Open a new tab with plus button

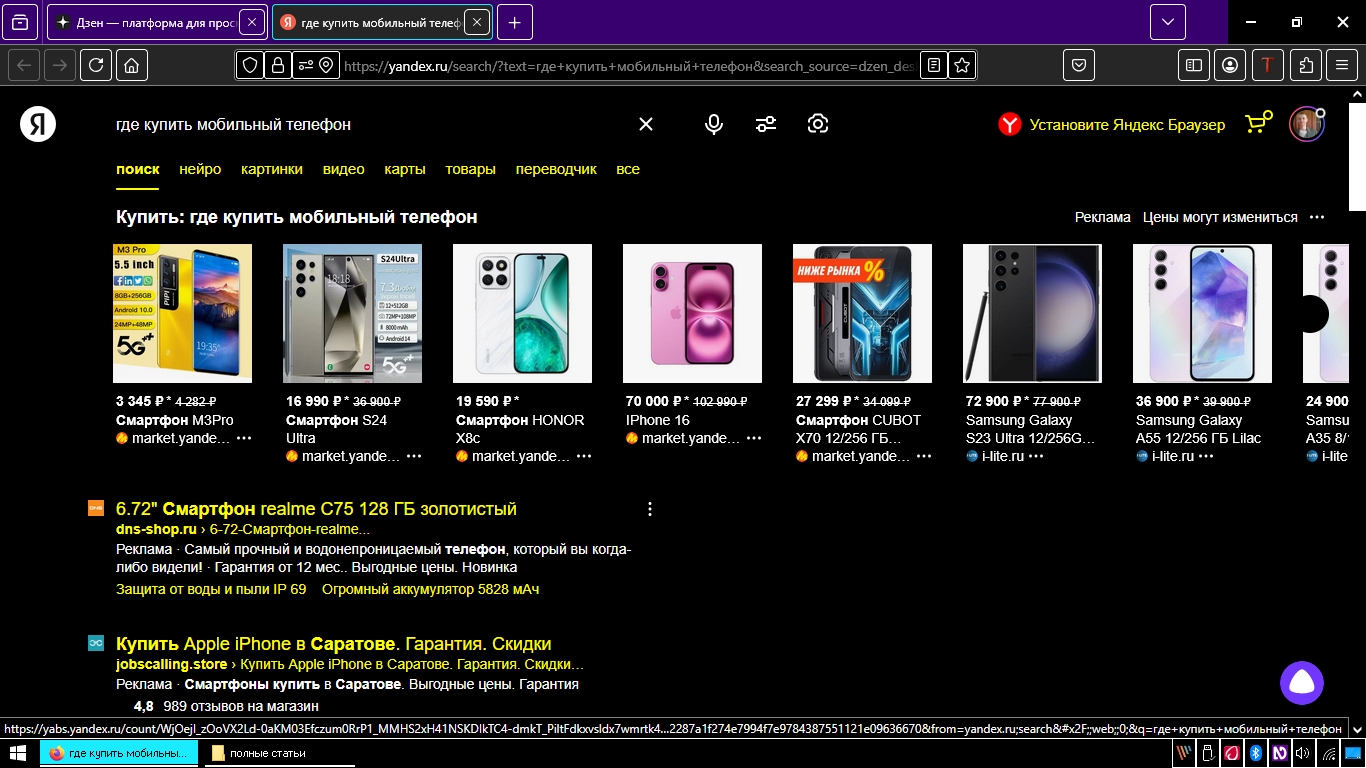(514, 22)
